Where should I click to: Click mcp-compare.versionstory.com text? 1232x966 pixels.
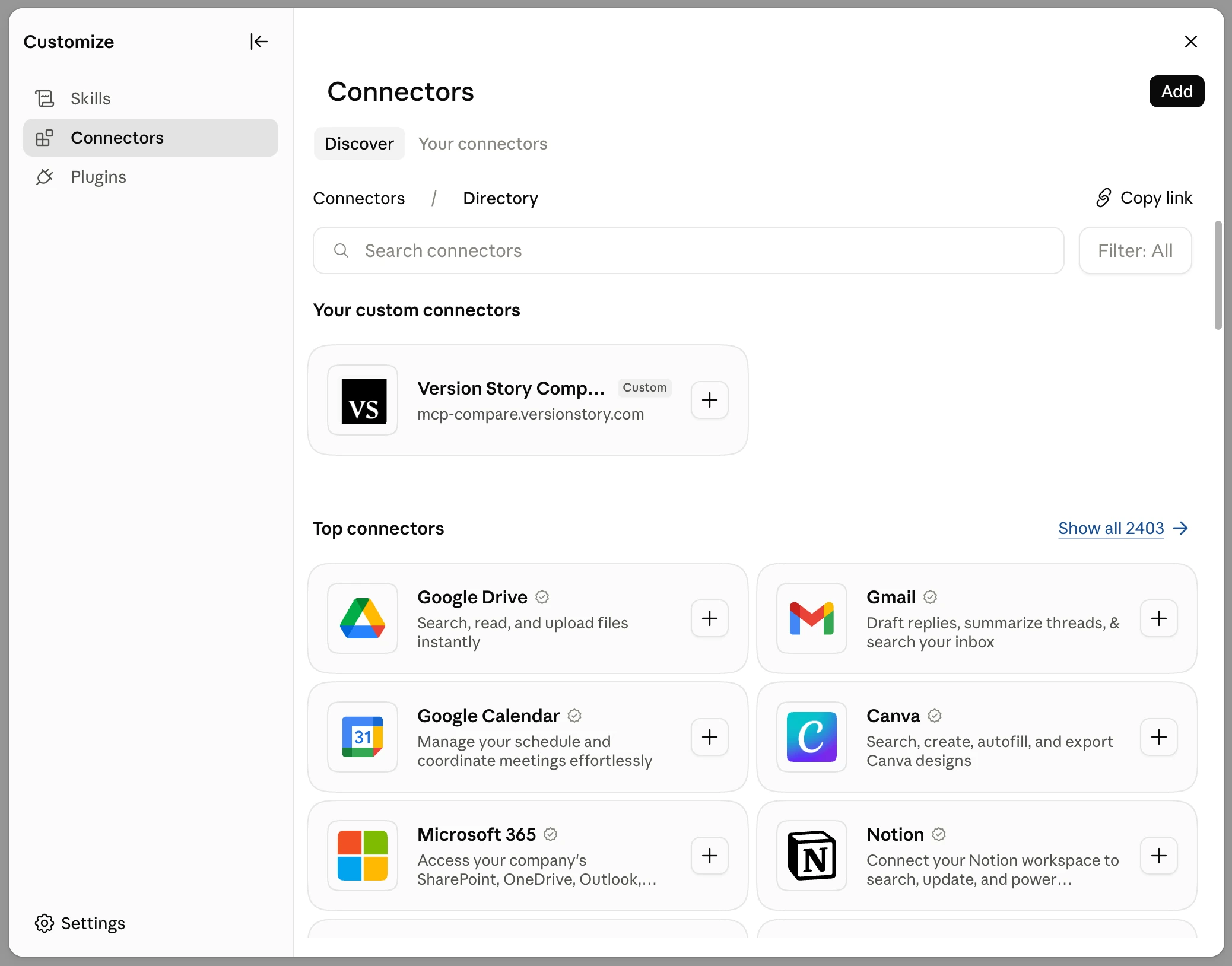coord(531,414)
